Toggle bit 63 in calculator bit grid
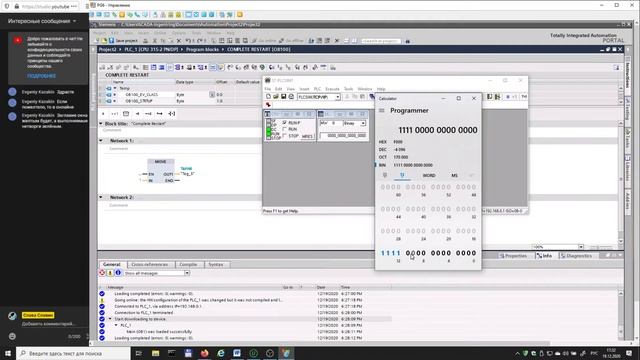 click(383, 187)
